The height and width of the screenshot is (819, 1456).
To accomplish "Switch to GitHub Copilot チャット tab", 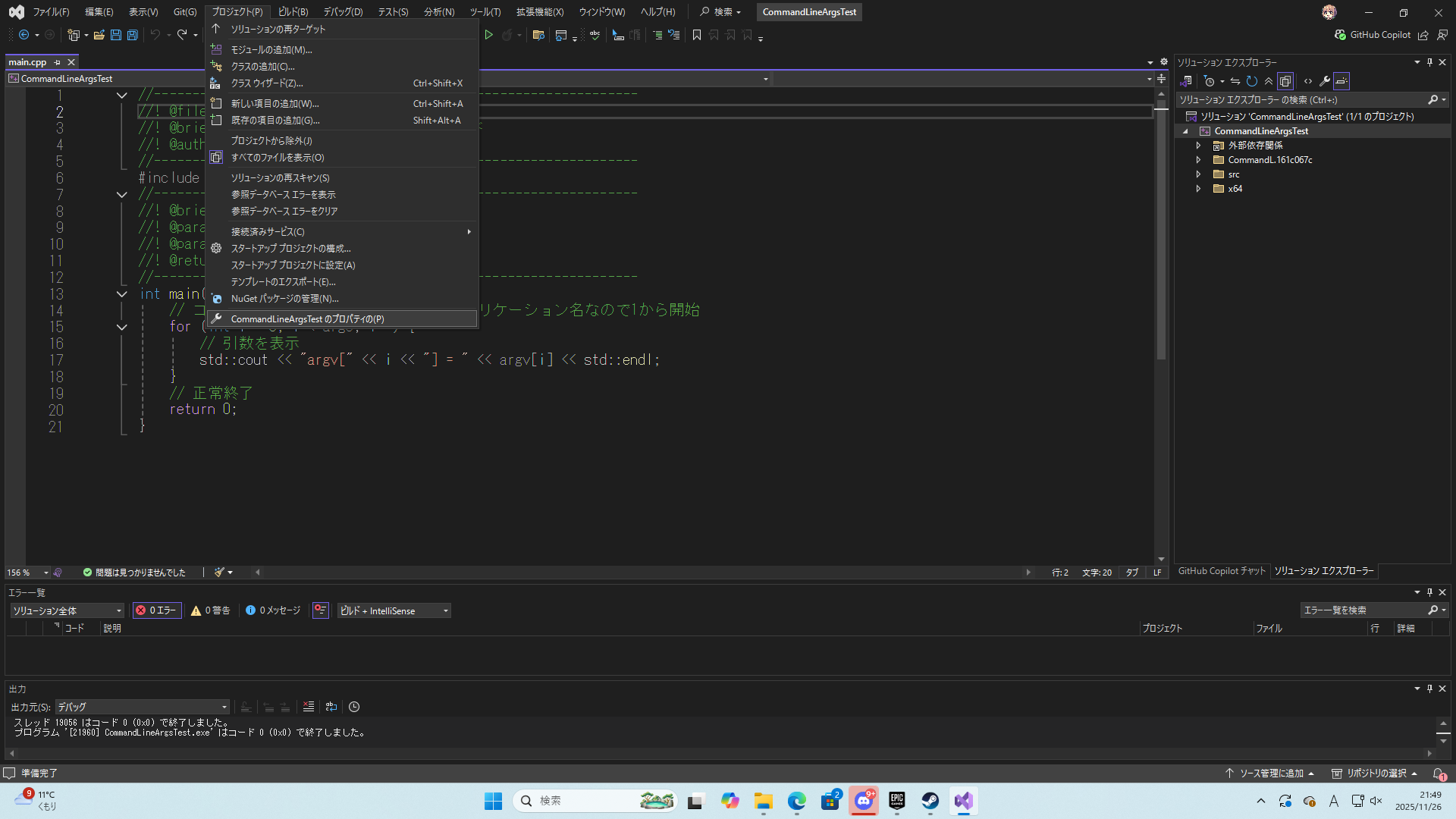I will (x=1221, y=571).
